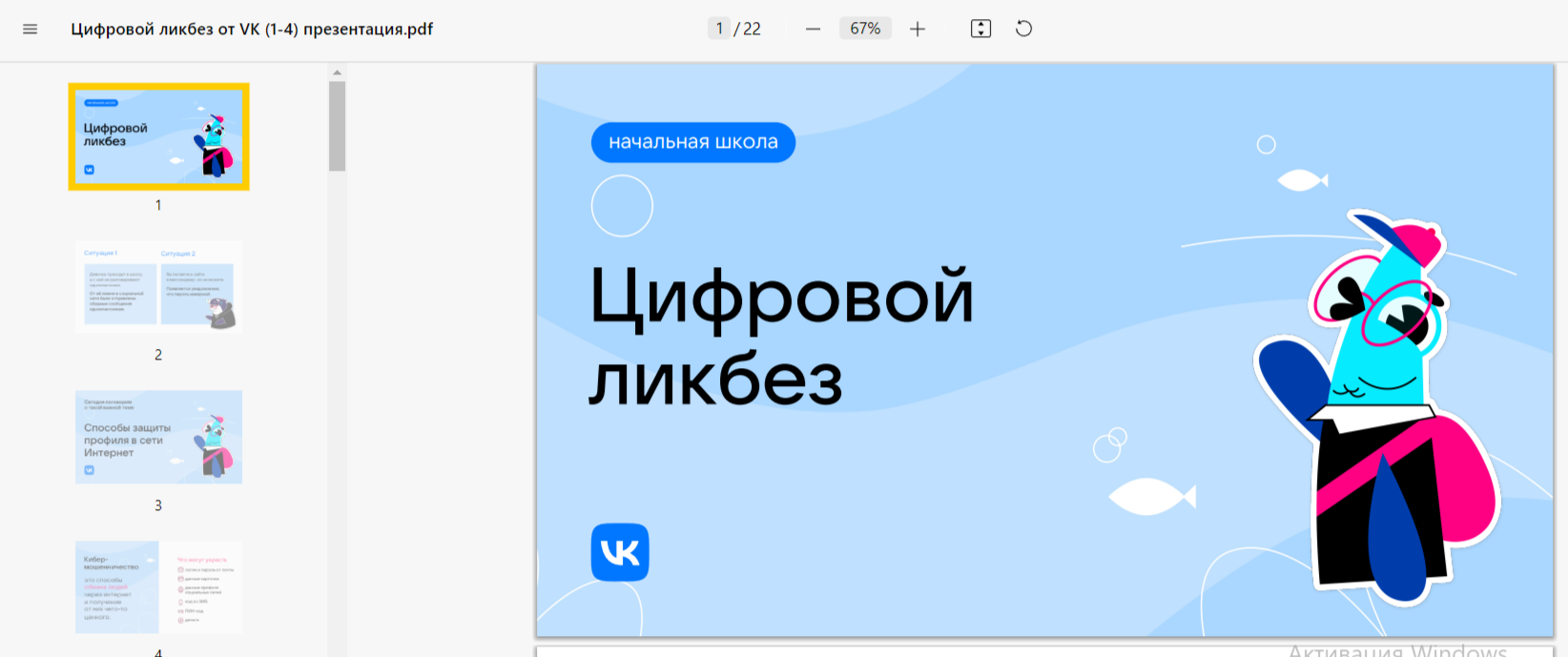The image size is (1568, 657).
Task: Click the page label '3' under third thumbnail
Action: pyautogui.click(x=158, y=505)
